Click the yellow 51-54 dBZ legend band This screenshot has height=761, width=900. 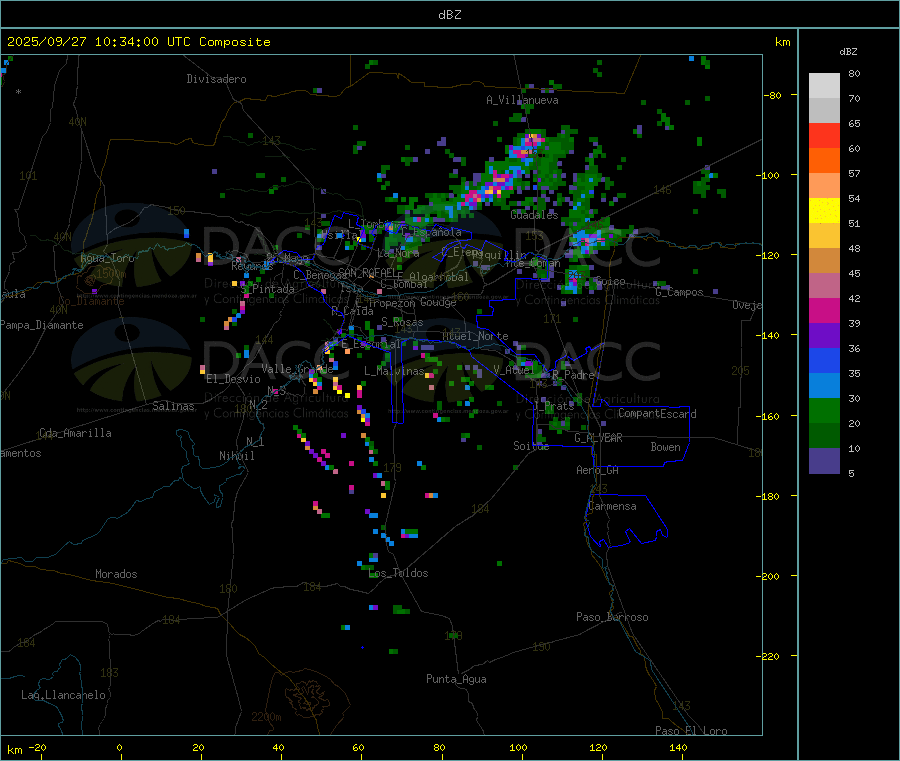(x=824, y=211)
